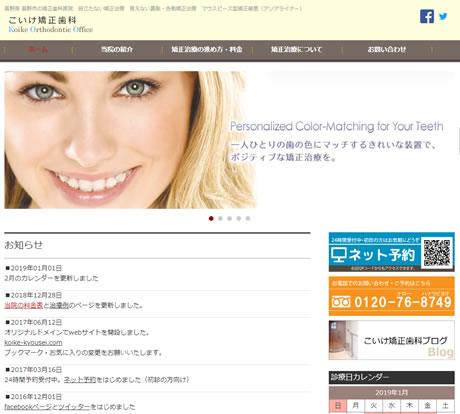This screenshot has width=460, height=414.
Task: Open the 矯正治療について menu
Action: coord(296,49)
